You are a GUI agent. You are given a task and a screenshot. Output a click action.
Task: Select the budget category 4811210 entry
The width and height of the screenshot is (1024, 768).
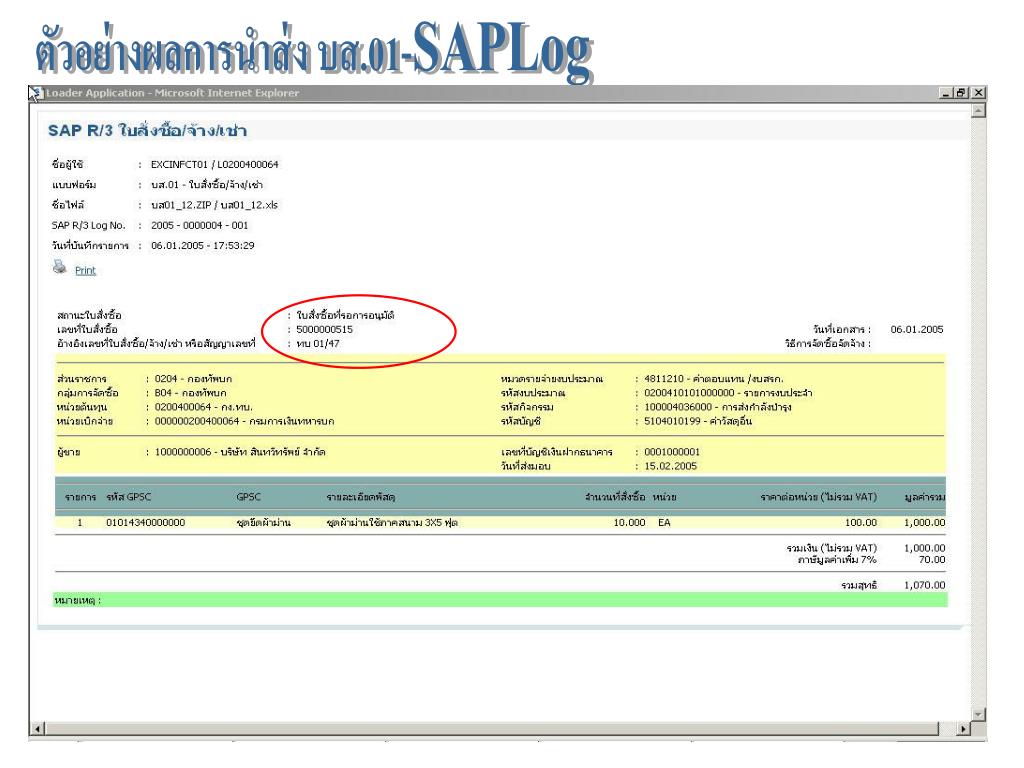714,379
